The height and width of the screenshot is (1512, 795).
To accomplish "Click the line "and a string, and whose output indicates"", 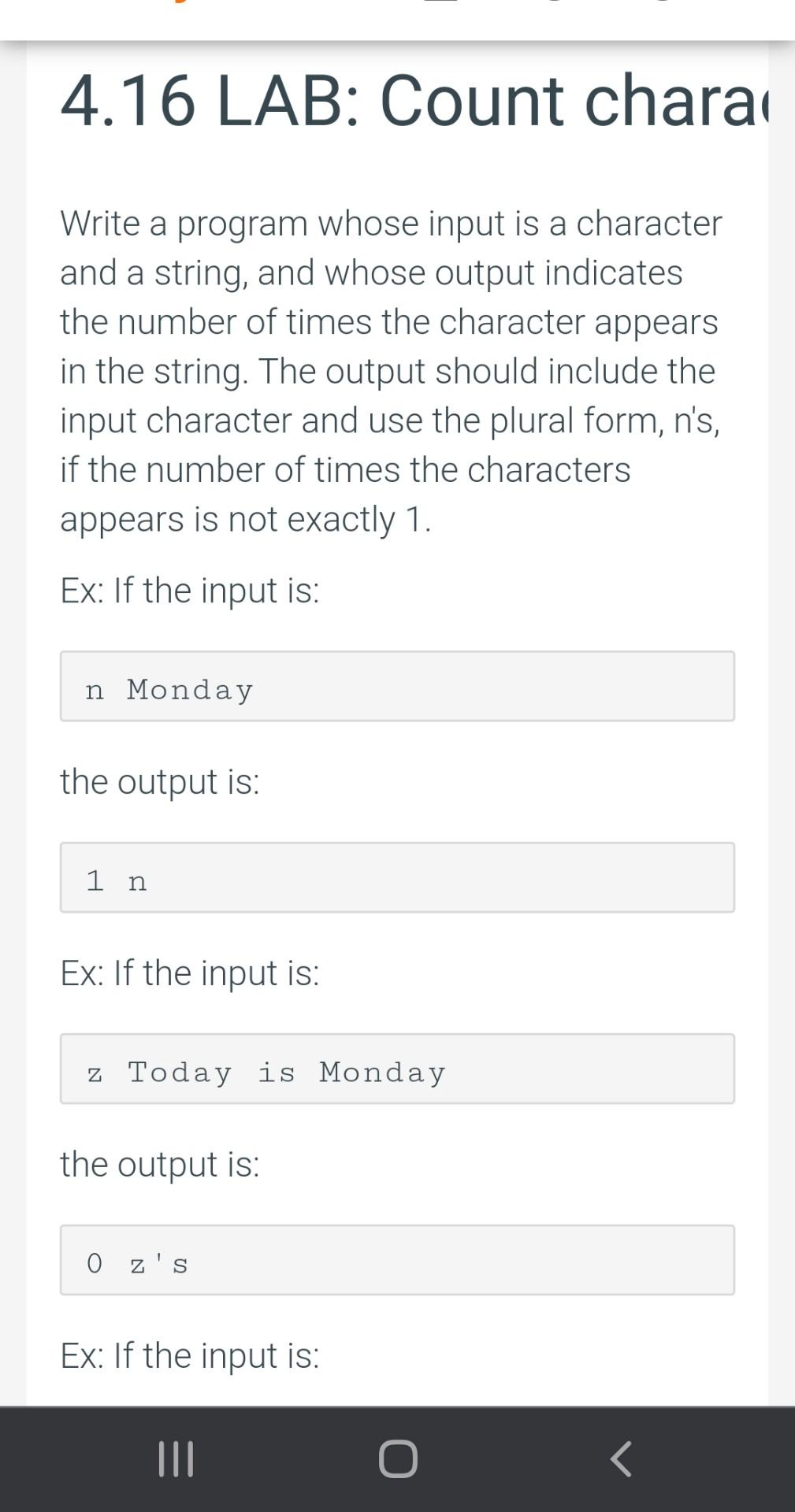I will click(371, 272).
